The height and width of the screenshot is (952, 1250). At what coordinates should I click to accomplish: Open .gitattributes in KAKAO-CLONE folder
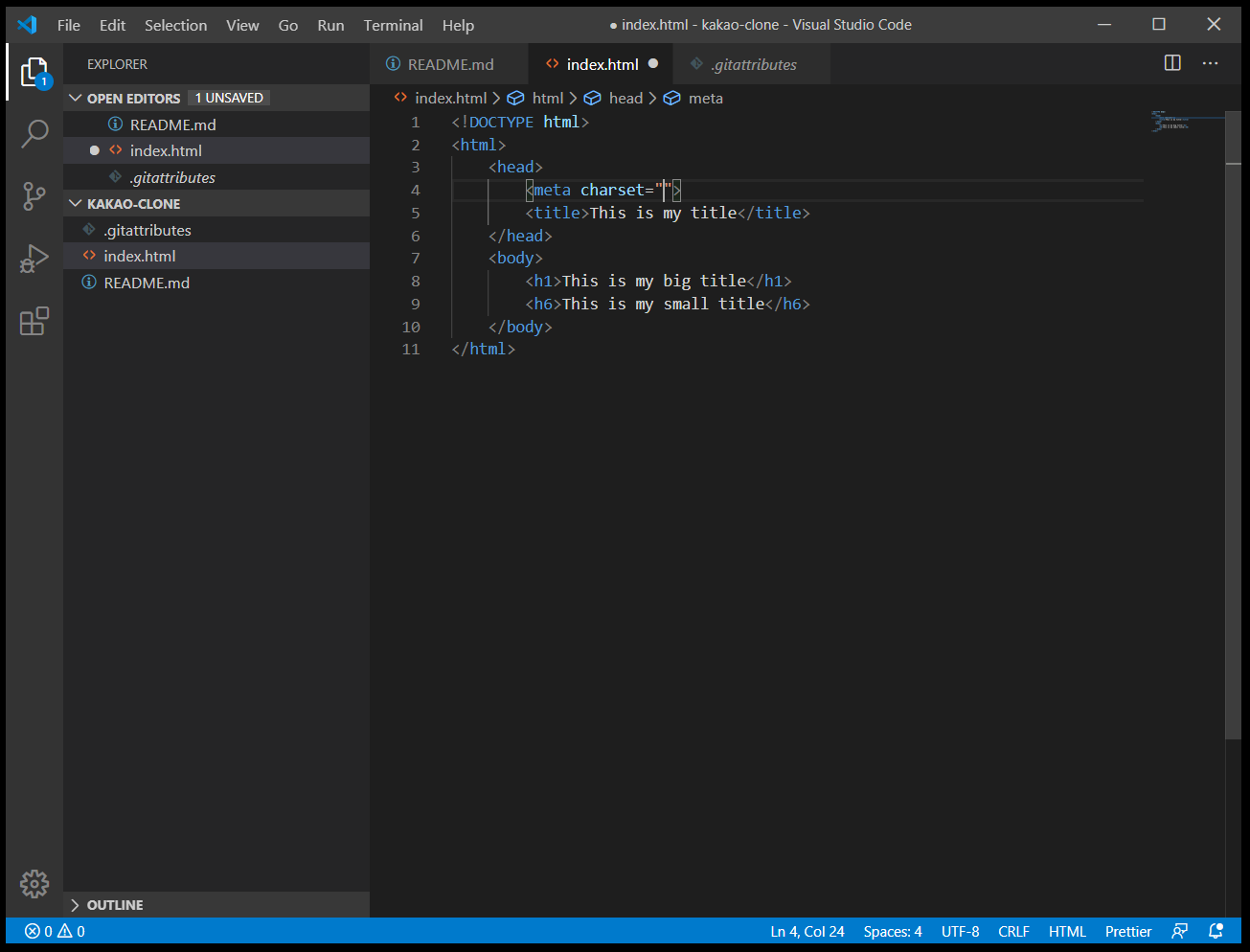[216, 230]
